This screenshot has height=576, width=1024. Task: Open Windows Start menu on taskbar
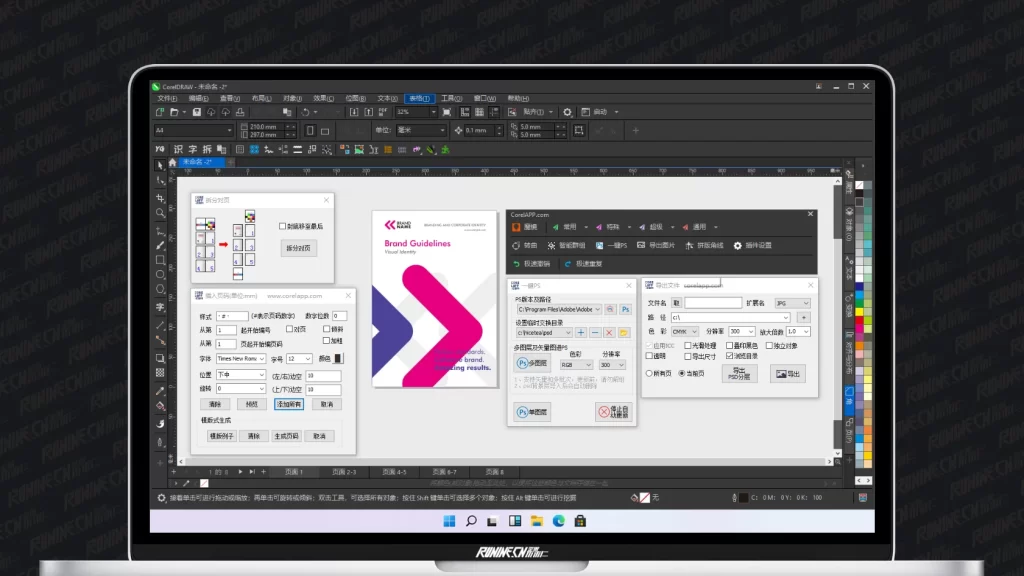coord(448,520)
